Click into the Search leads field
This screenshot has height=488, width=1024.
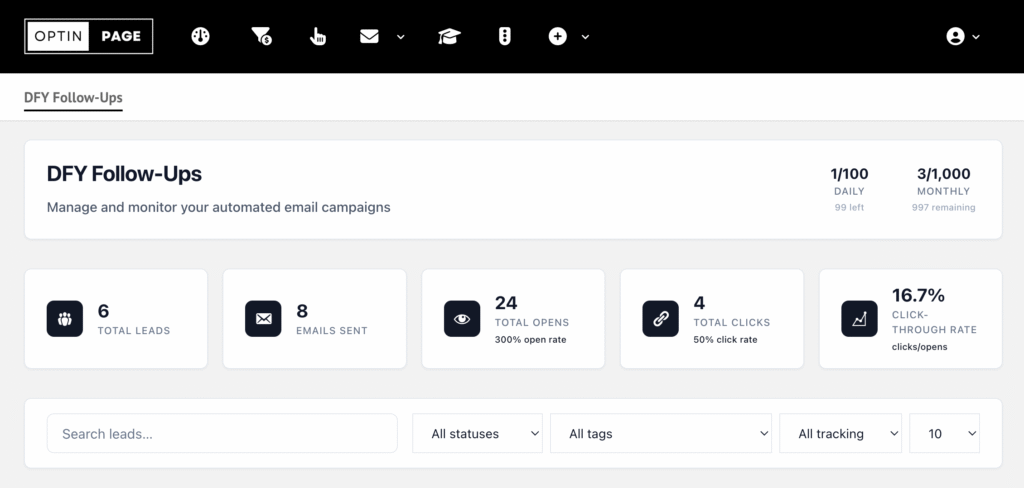point(222,434)
